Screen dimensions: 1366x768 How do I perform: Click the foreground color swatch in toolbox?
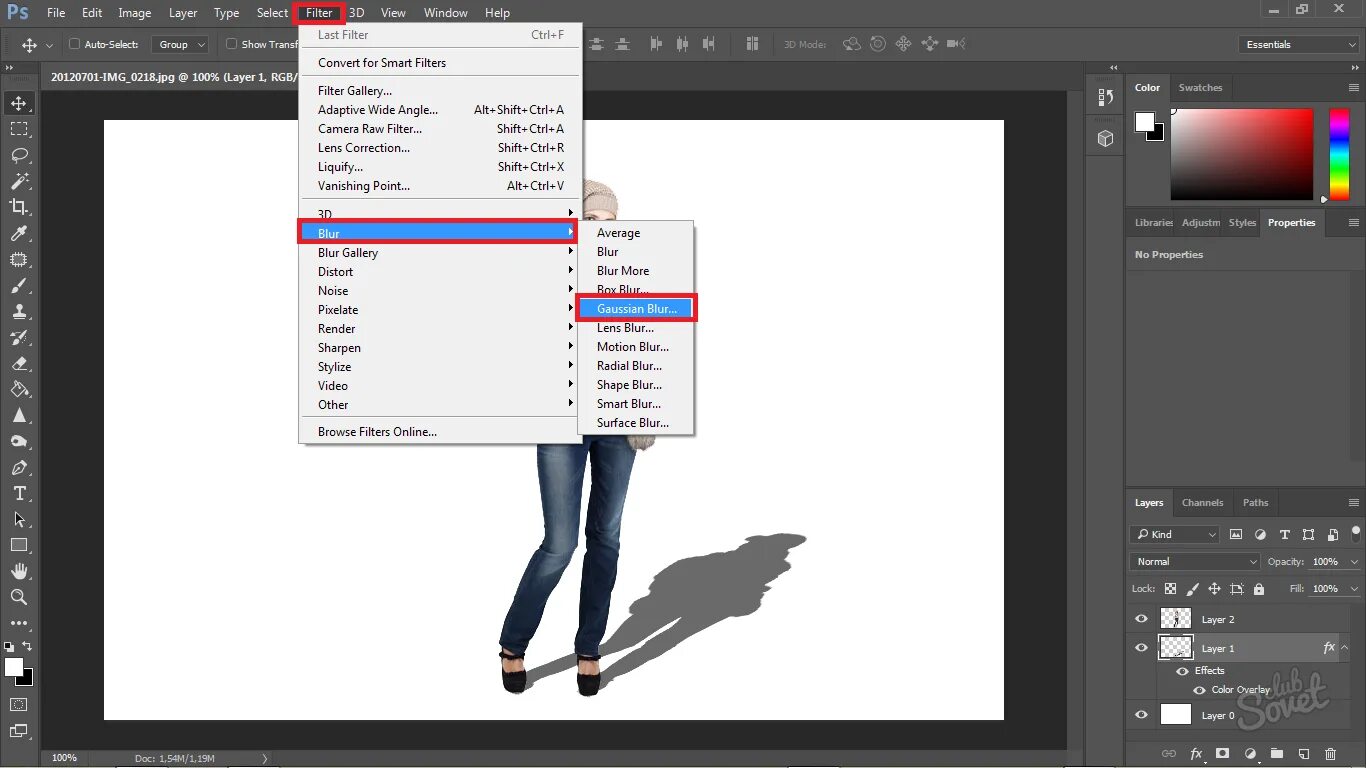point(14,667)
